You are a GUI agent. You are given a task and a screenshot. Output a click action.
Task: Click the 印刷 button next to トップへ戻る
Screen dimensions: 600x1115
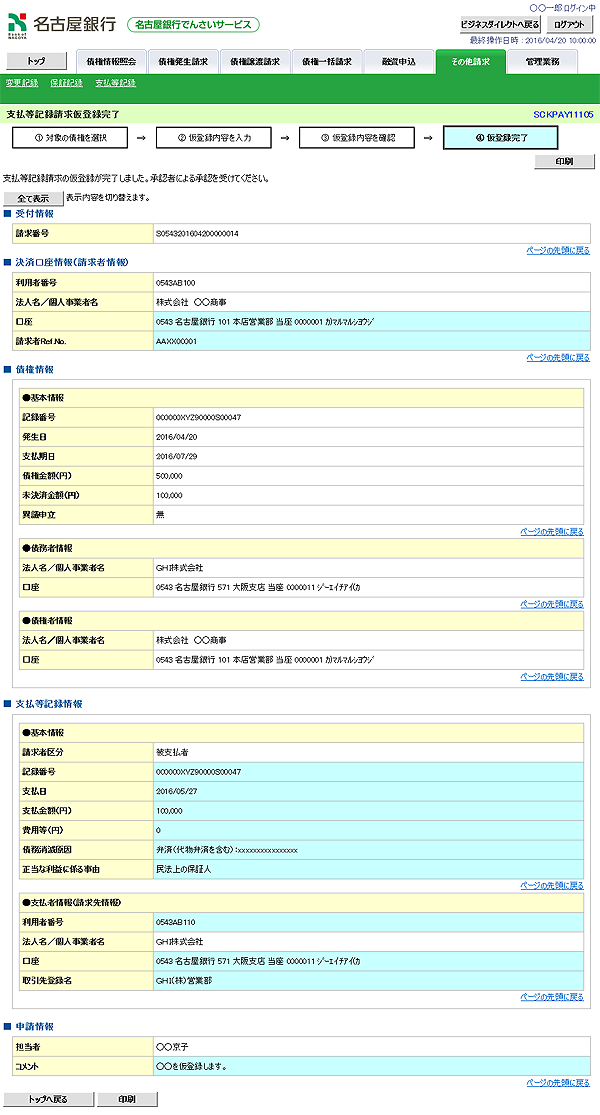127,1099
